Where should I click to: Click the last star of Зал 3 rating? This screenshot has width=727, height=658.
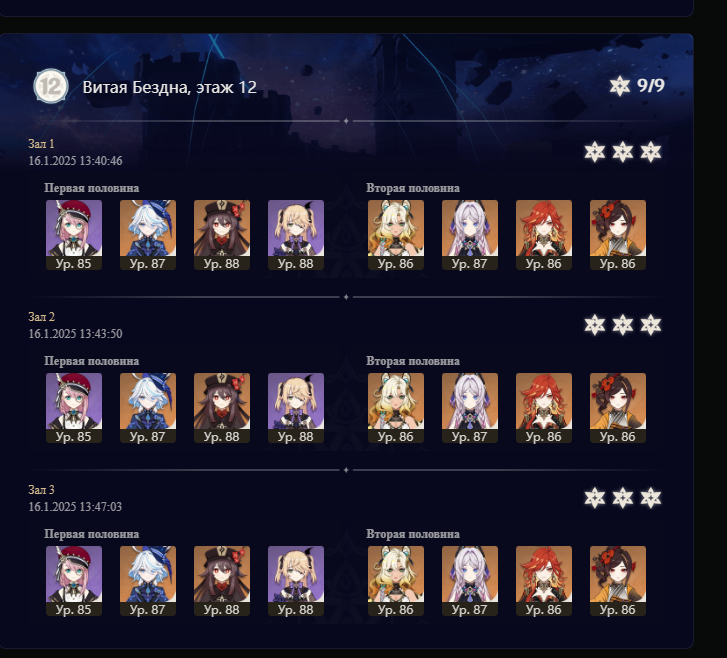click(x=650, y=498)
